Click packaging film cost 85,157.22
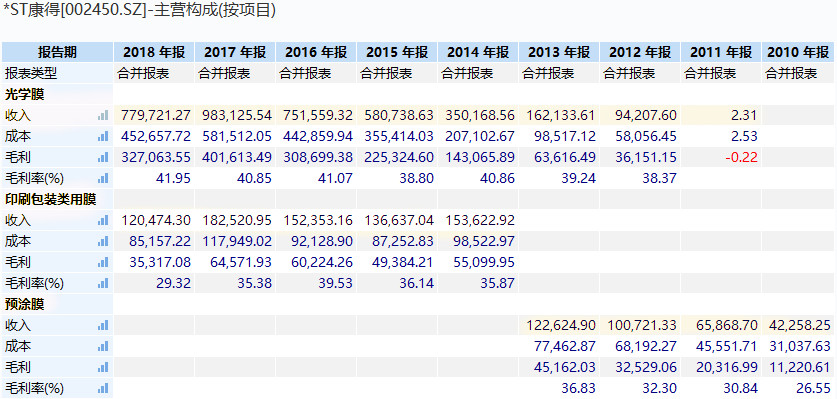The image size is (837, 399). pos(160,241)
